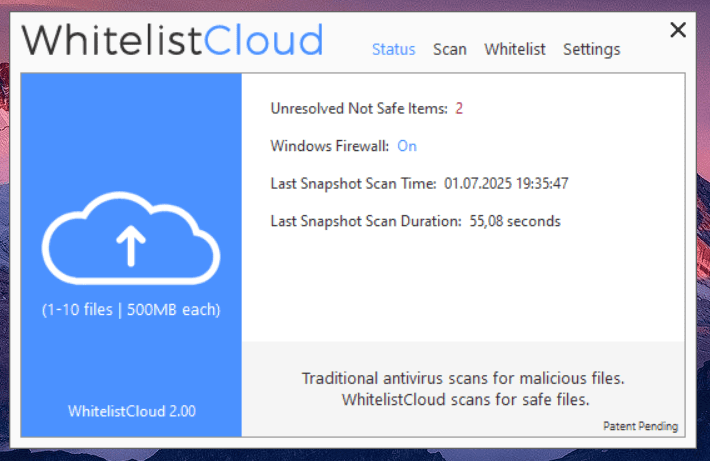710x461 pixels.
Task: Click the 'Patent Pending' text
Action: coord(640,426)
